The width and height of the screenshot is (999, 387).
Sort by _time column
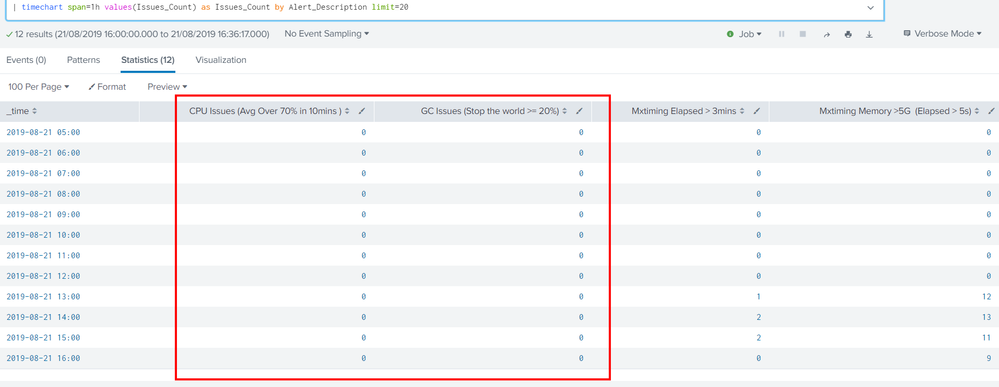(22, 111)
